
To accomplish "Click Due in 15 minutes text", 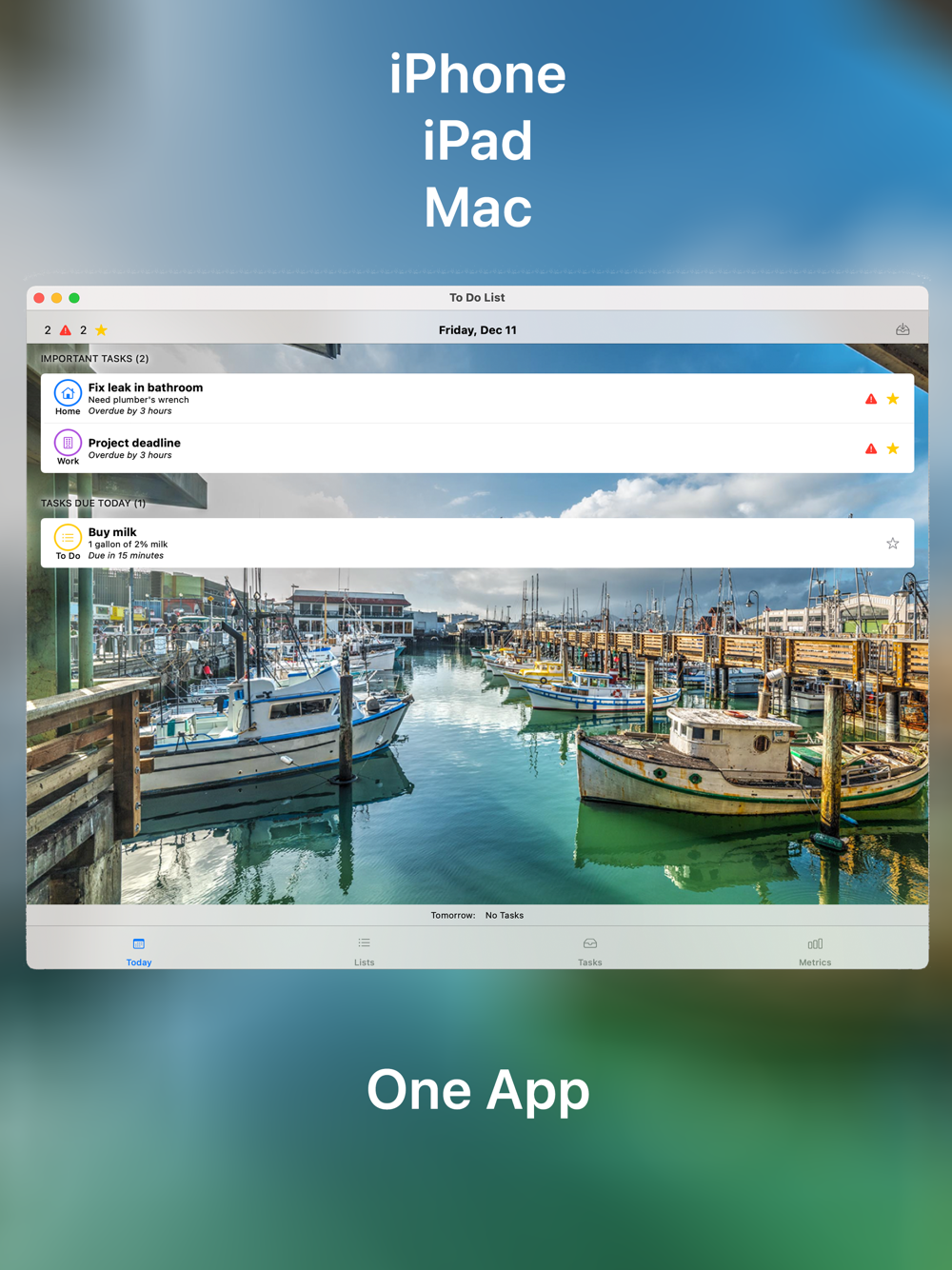I will coord(126,556).
